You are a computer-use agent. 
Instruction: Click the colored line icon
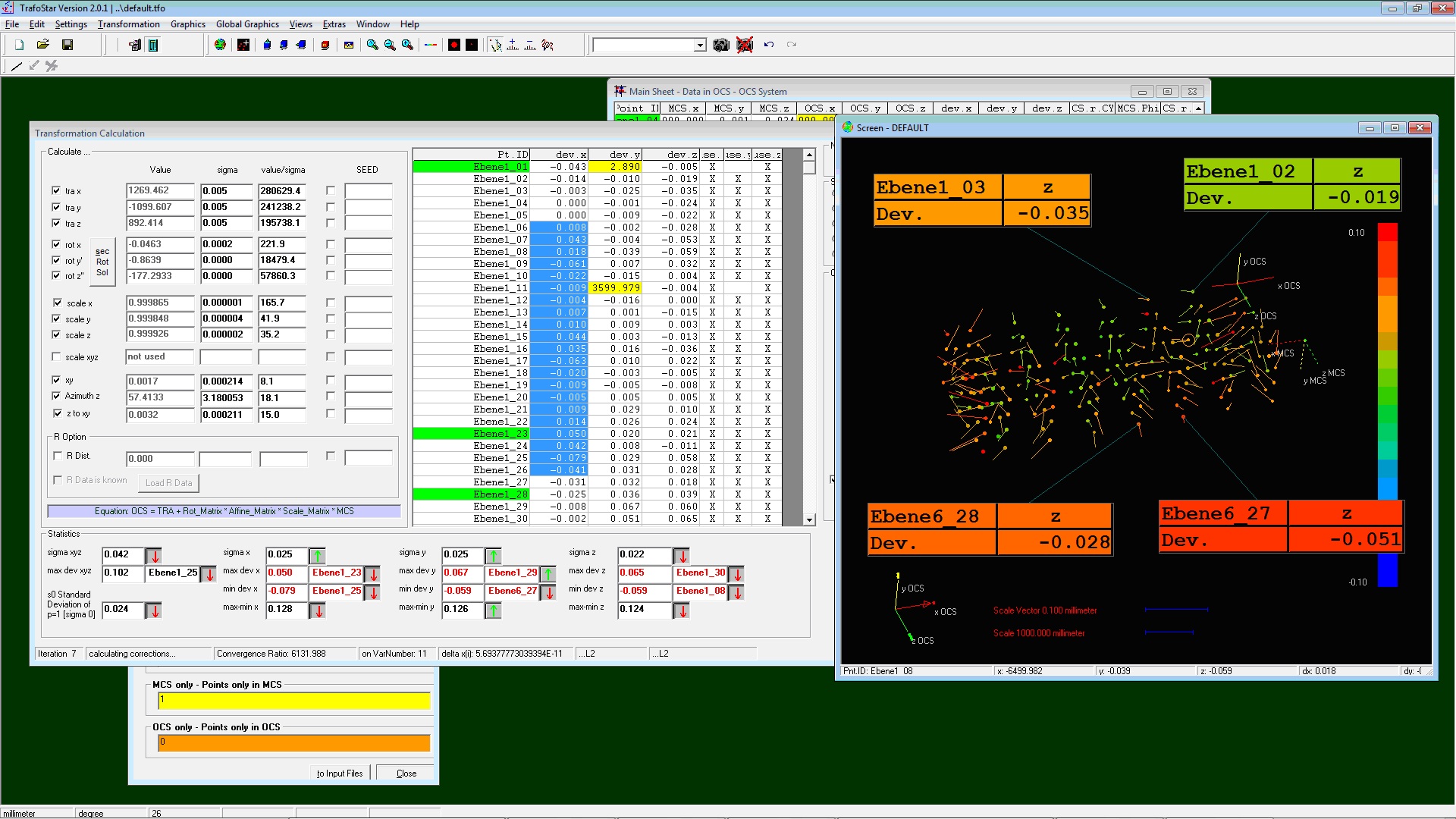coord(431,45)
